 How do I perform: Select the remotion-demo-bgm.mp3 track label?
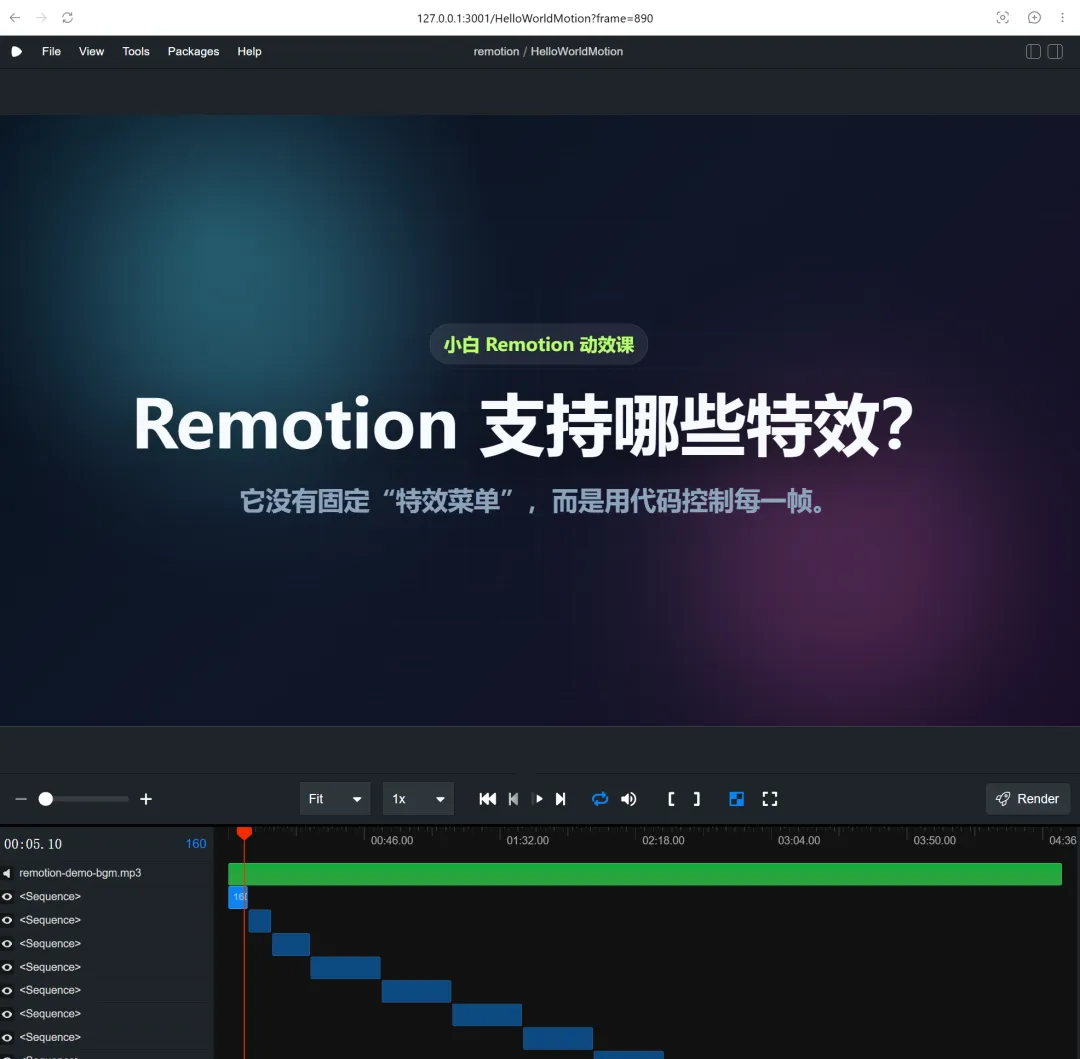[x=80, y=873]
